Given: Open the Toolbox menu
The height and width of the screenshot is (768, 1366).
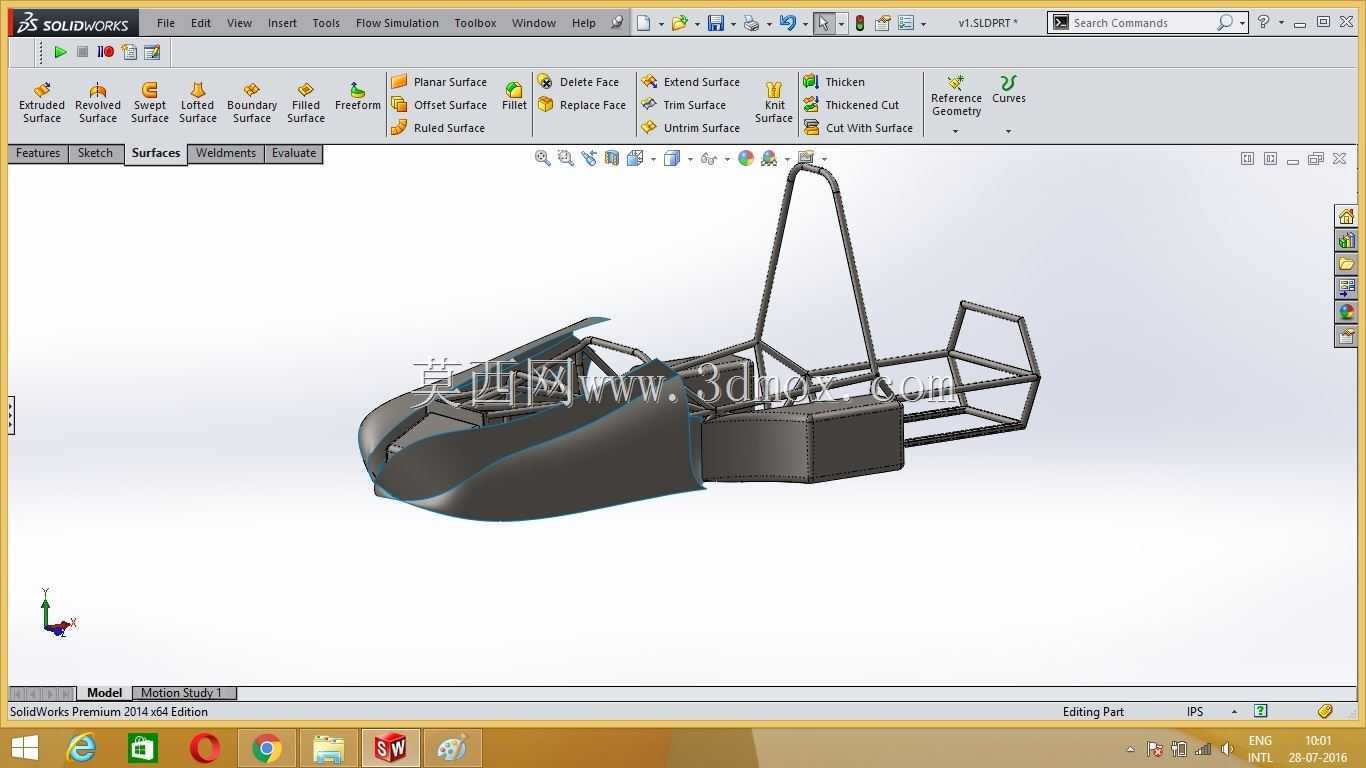Looking at the screenshot, I should coord(475,23).
